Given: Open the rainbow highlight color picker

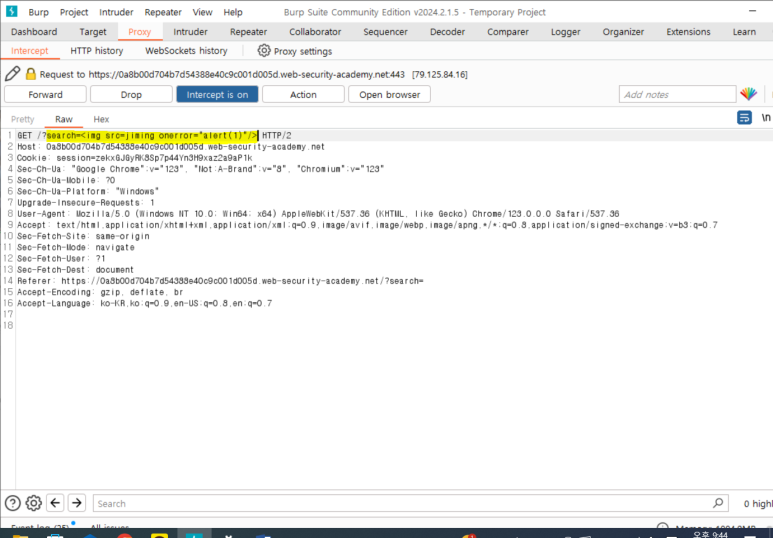Looking at the screenshot, I should [748, 94].
